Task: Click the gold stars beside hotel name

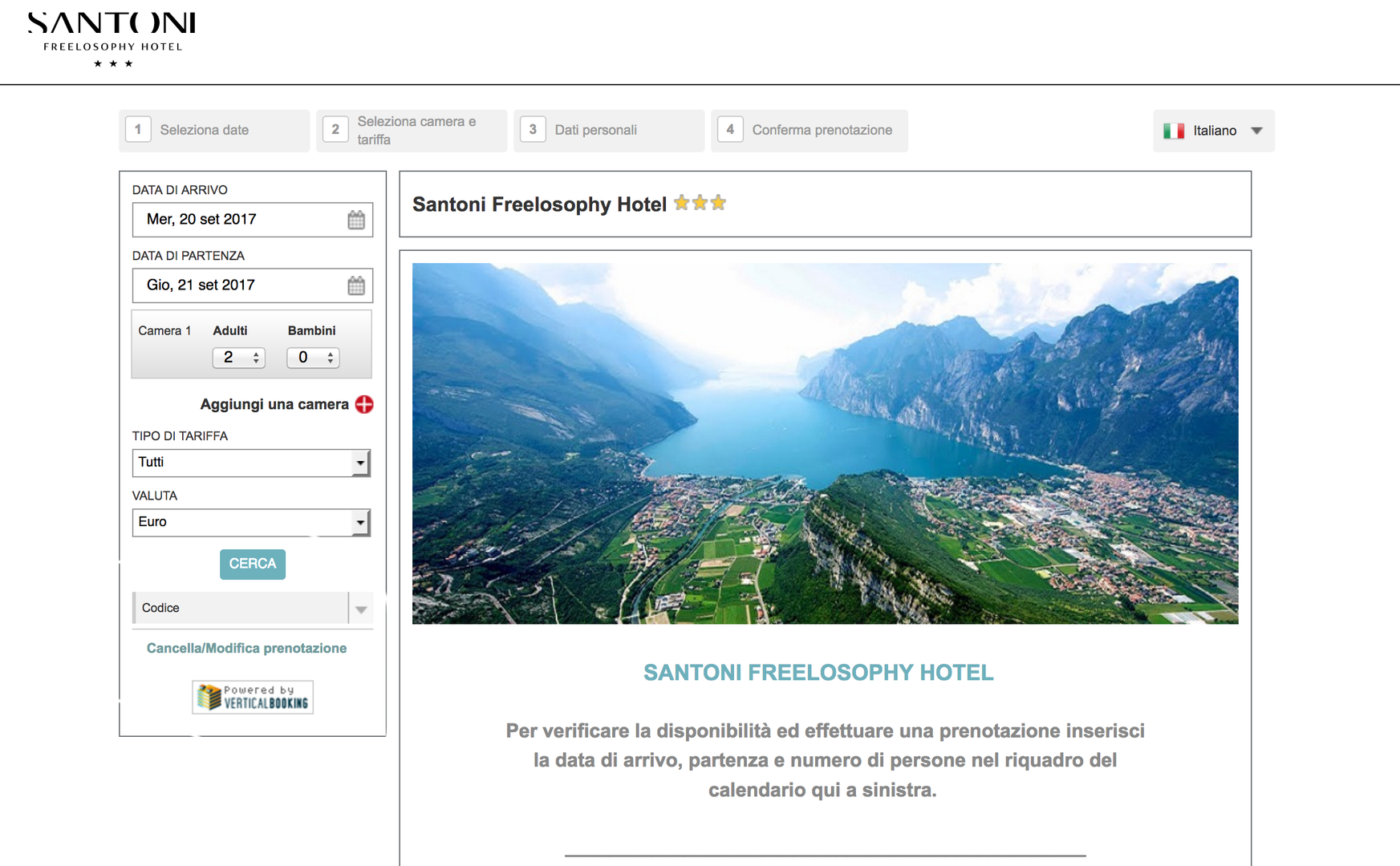Action: (x=700, y=203)
